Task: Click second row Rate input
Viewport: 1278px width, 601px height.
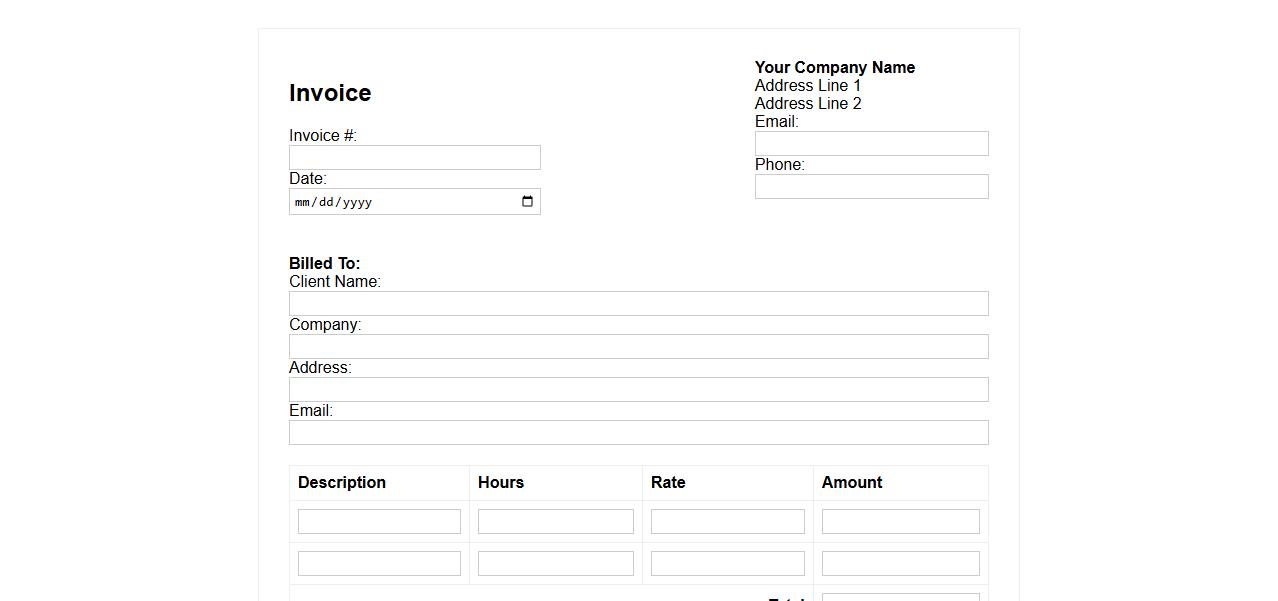Action: pyautogui.click(x=727, y=563)
